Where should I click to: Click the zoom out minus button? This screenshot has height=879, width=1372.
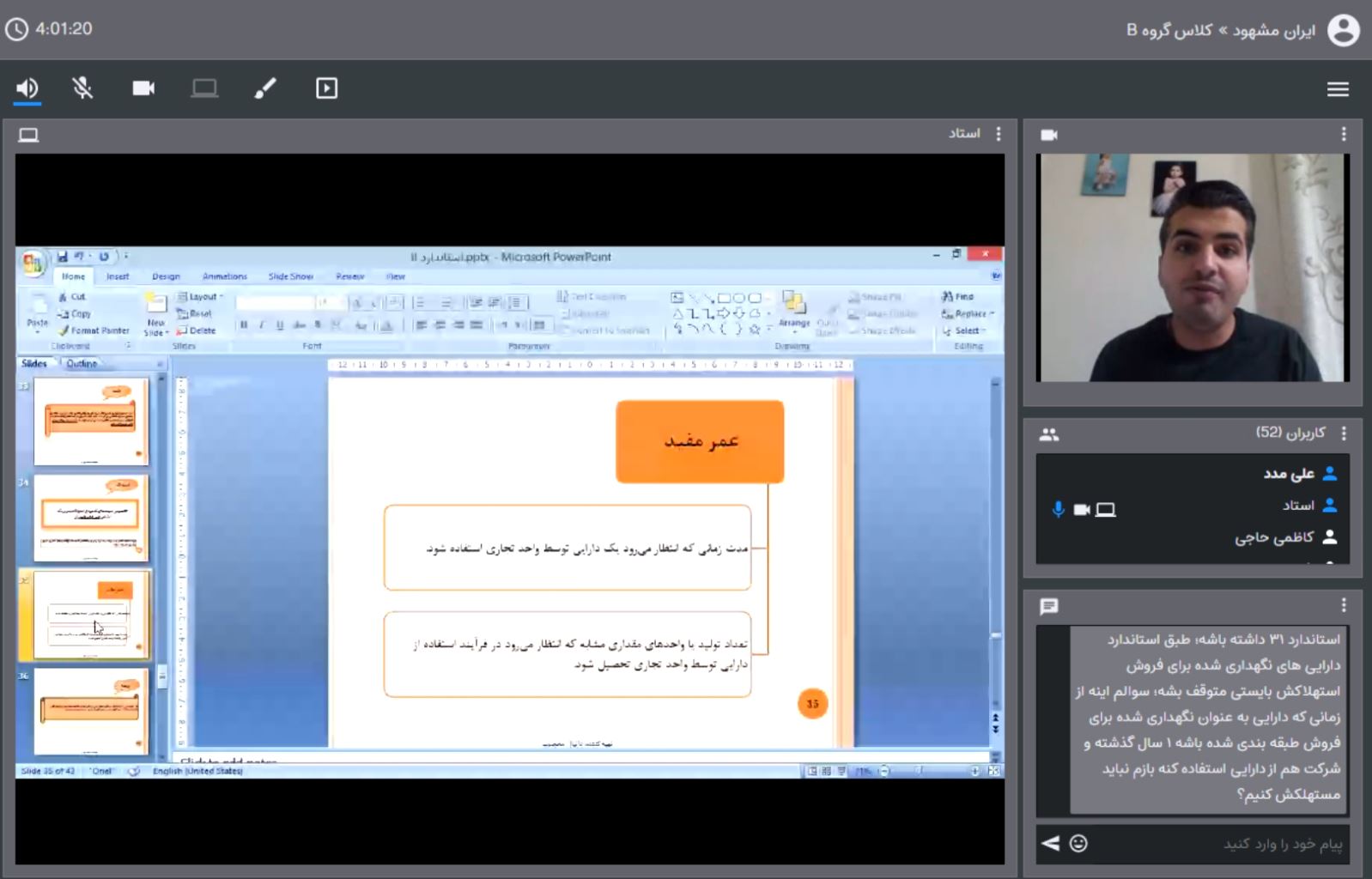coord(884,771)
